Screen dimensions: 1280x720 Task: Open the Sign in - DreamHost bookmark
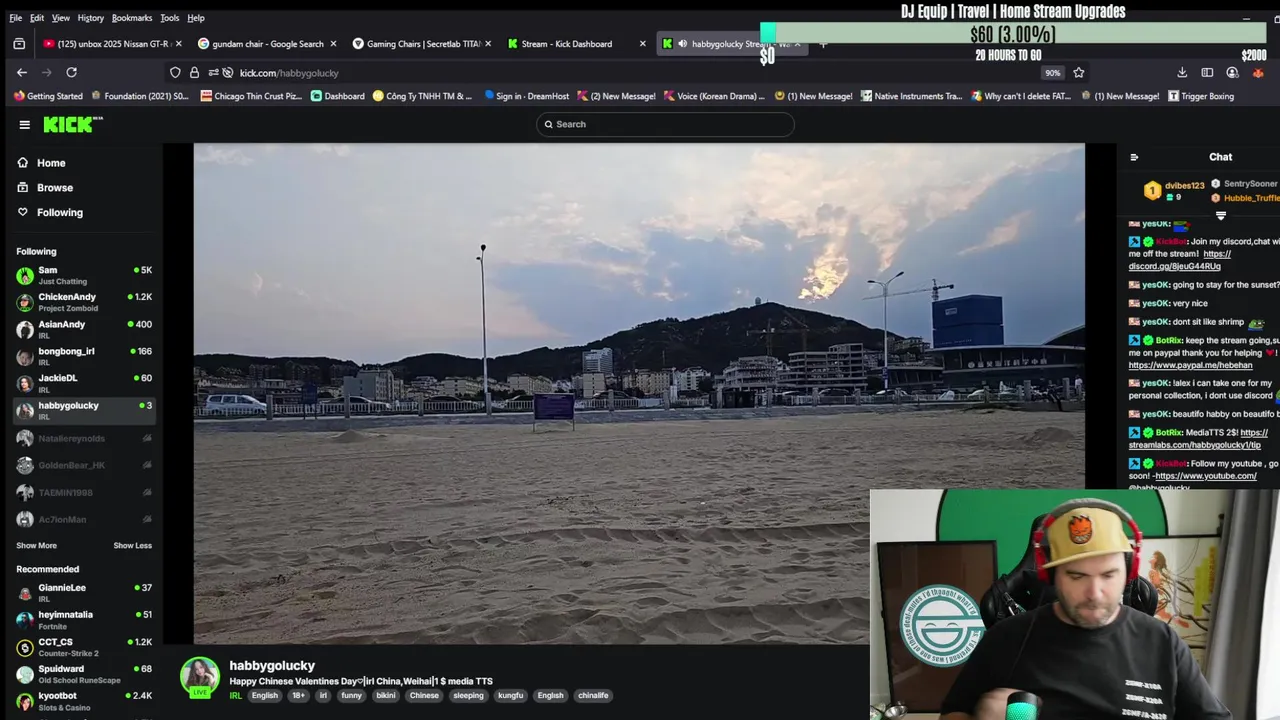click(526, 96)
